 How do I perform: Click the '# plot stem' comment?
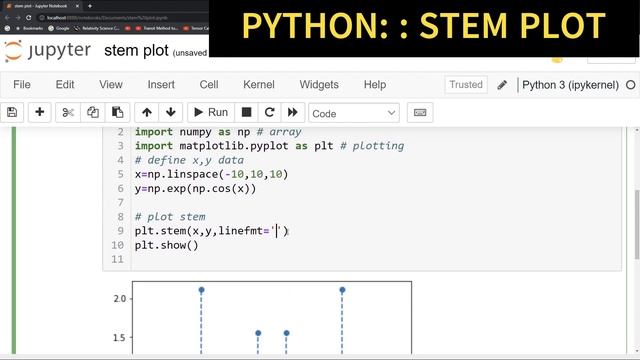pos(170,217)
